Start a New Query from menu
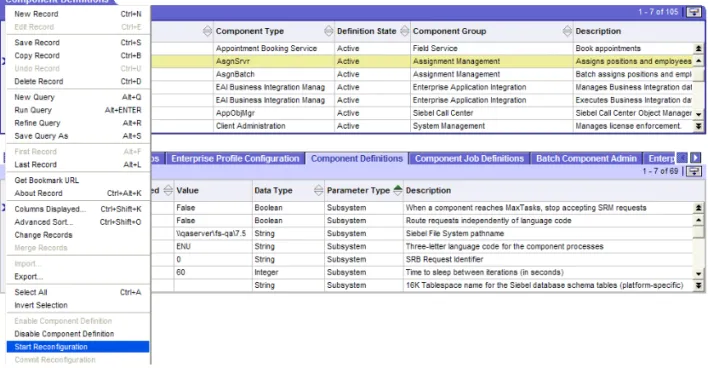 [78, 97]
